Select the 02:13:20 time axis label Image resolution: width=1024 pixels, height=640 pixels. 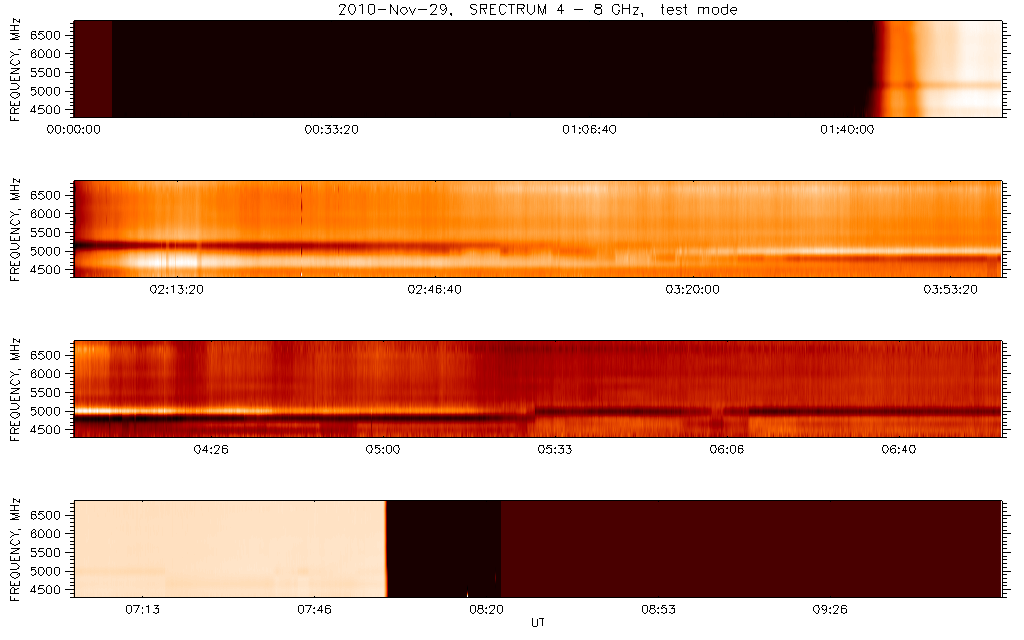177,289
